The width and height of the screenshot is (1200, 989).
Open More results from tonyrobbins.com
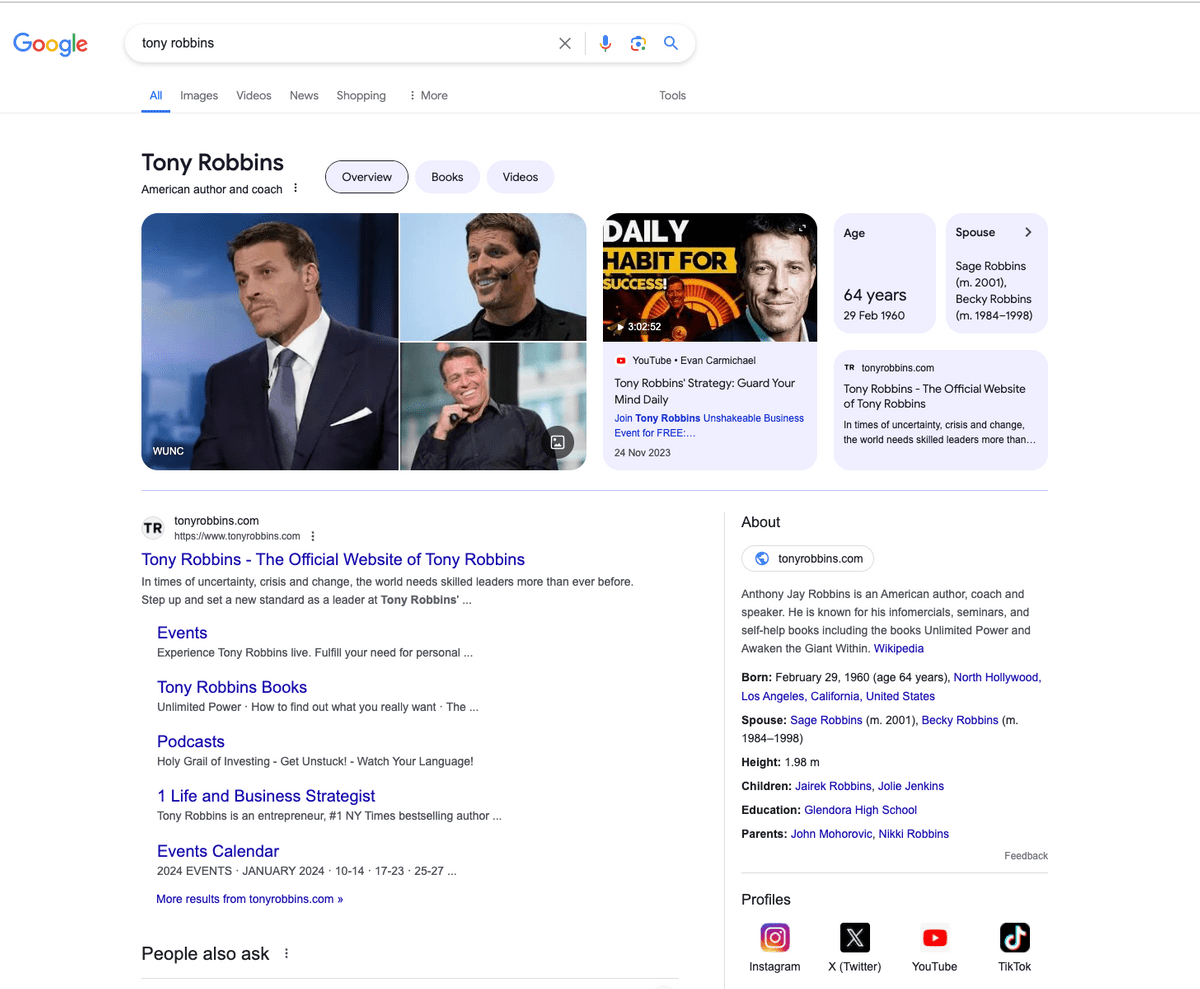point(249,899)
